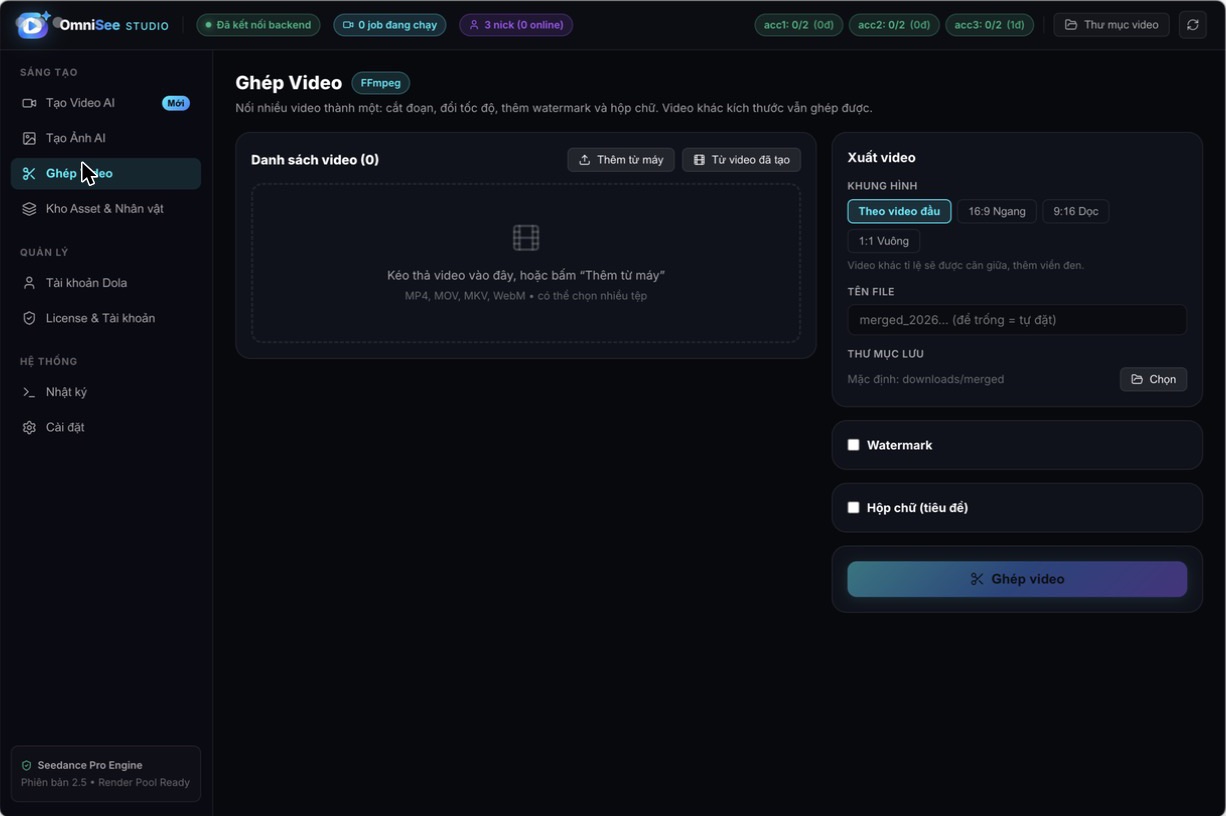
Task: Open Nhật ký log page
Action: tap(106, 392)
